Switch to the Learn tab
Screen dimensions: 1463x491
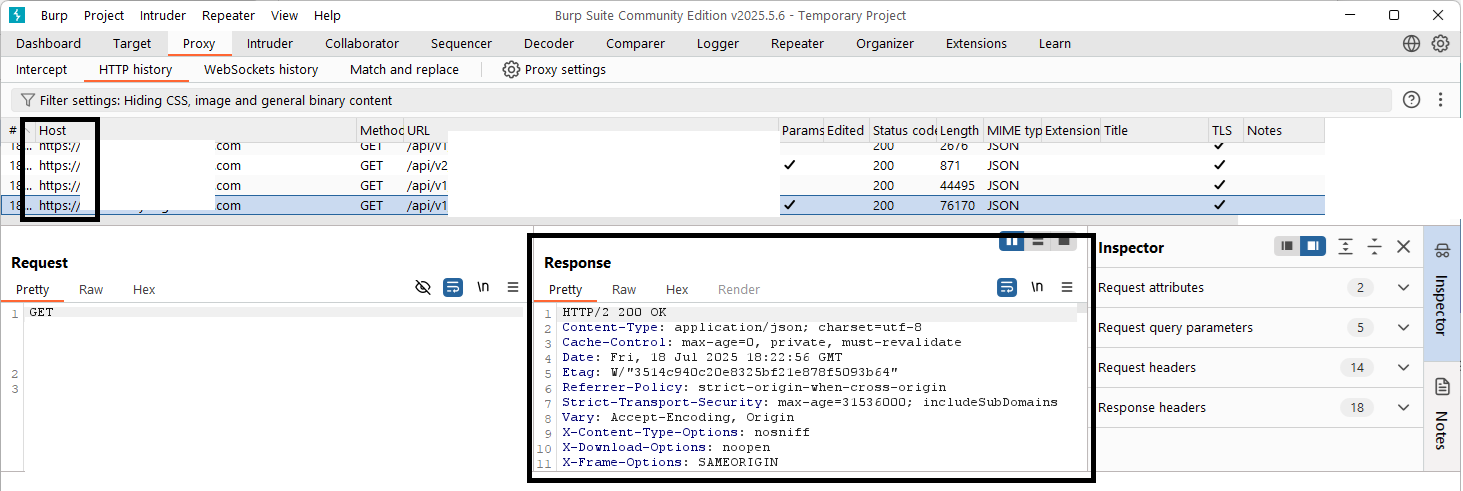tap(1054, 43)
